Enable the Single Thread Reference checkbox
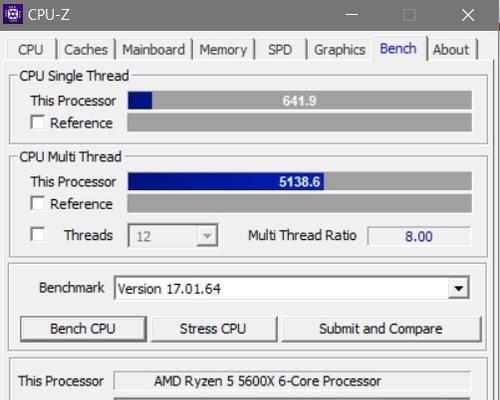 tap(37, 122)
